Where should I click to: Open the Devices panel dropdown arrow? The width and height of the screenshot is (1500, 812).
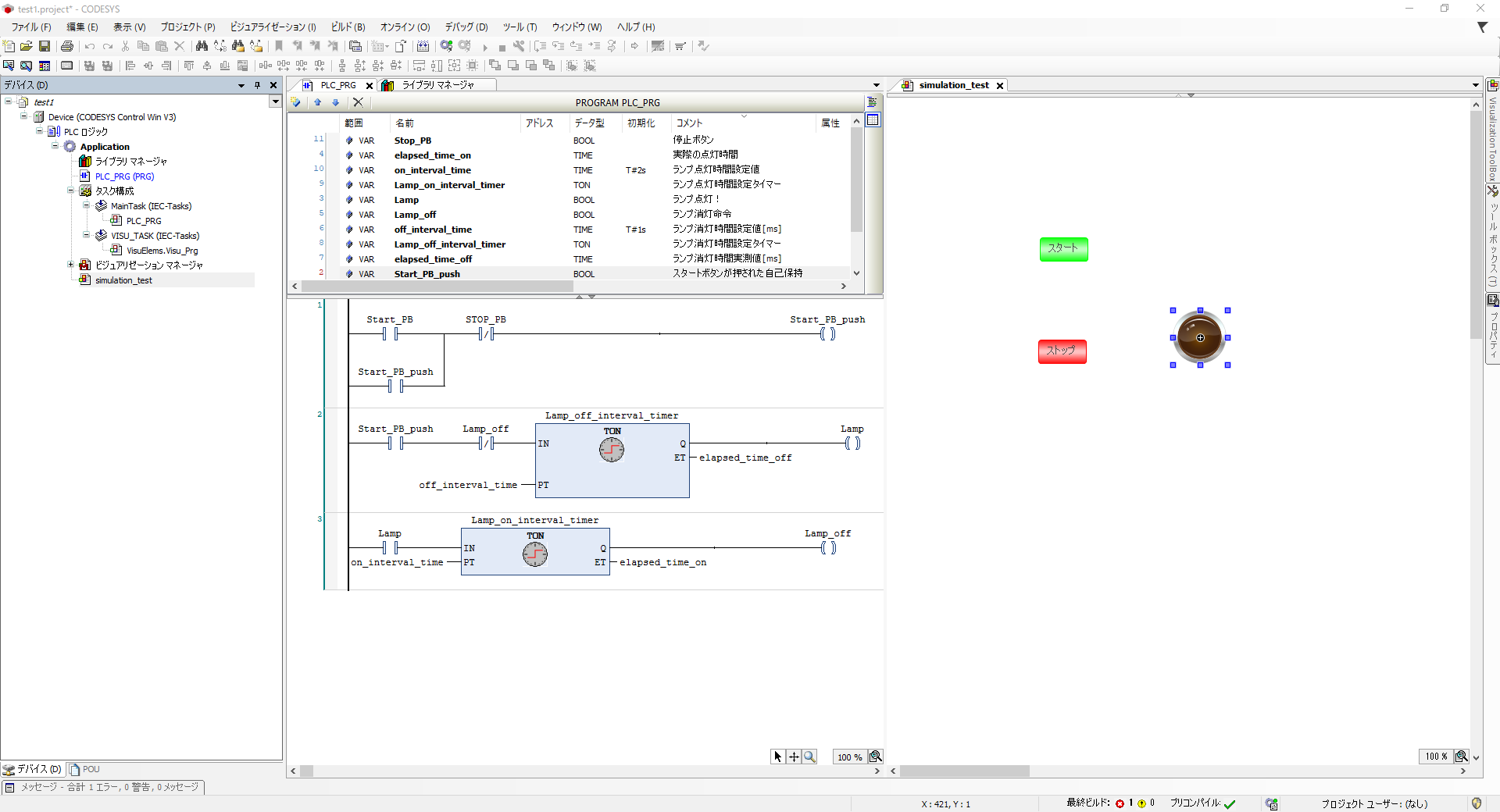241,85
